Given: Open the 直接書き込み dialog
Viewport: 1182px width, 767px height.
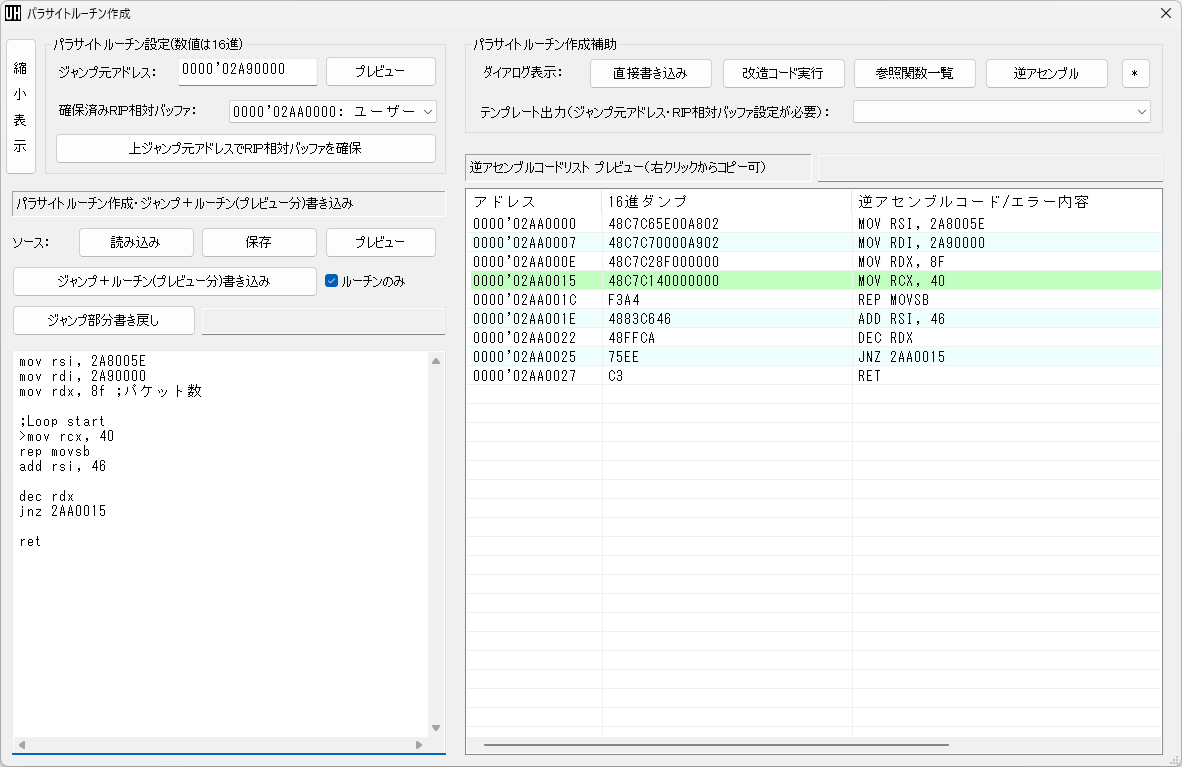Looking at the screenshot, I should pyautogui.click(x=650, y=73).
